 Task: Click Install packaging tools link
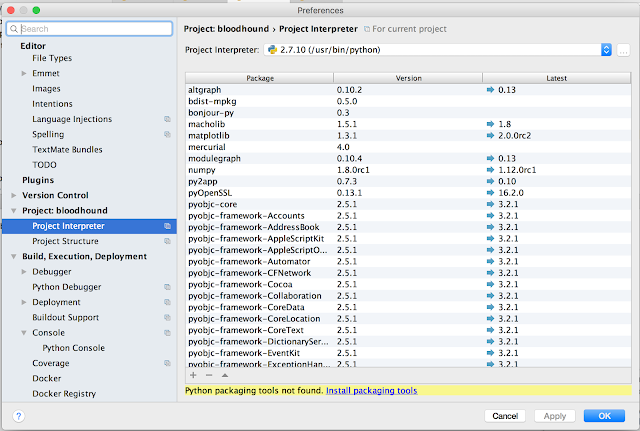click(x=371, y=391)
